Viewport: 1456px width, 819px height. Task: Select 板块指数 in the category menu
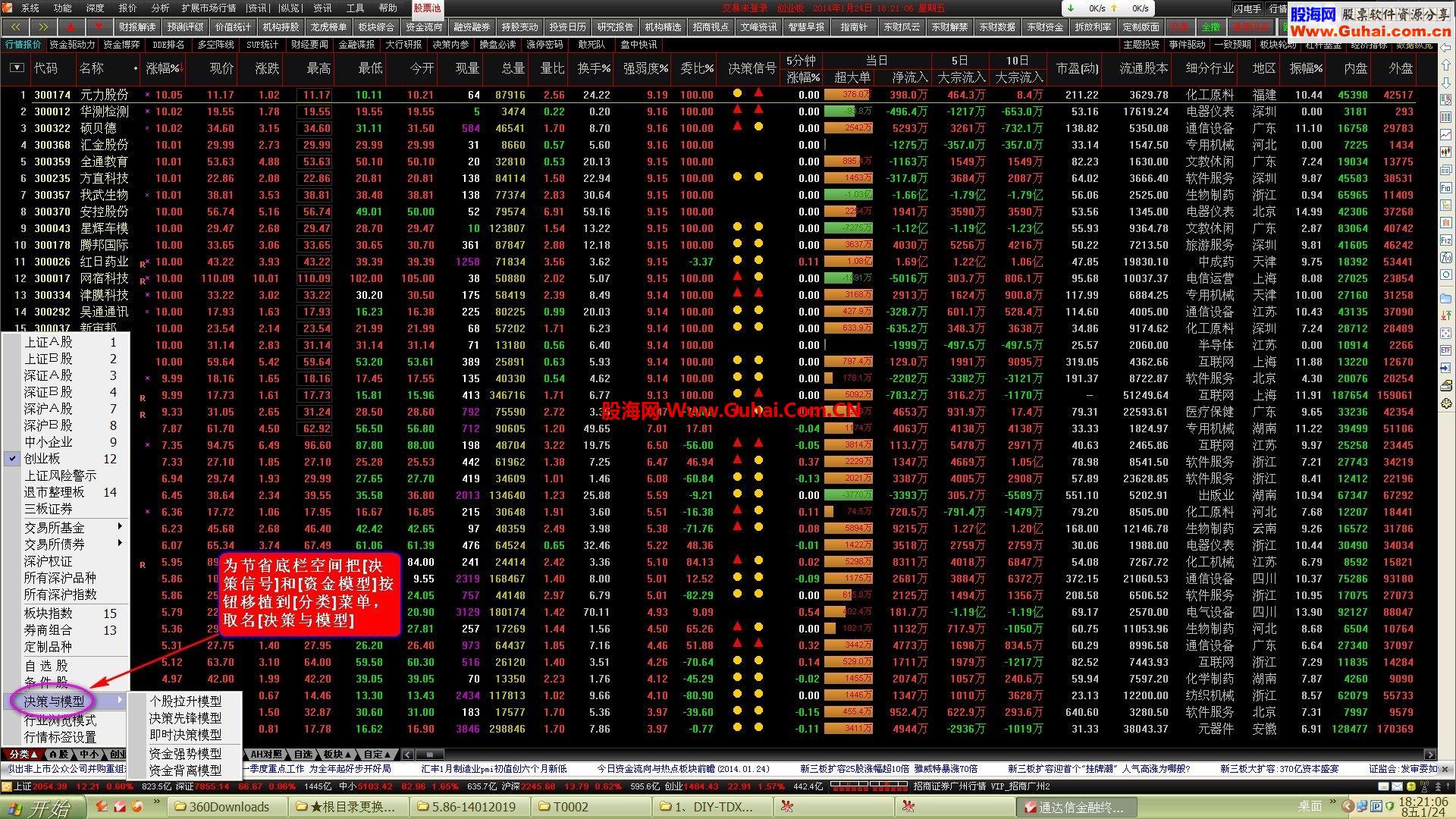click(64, 613)
